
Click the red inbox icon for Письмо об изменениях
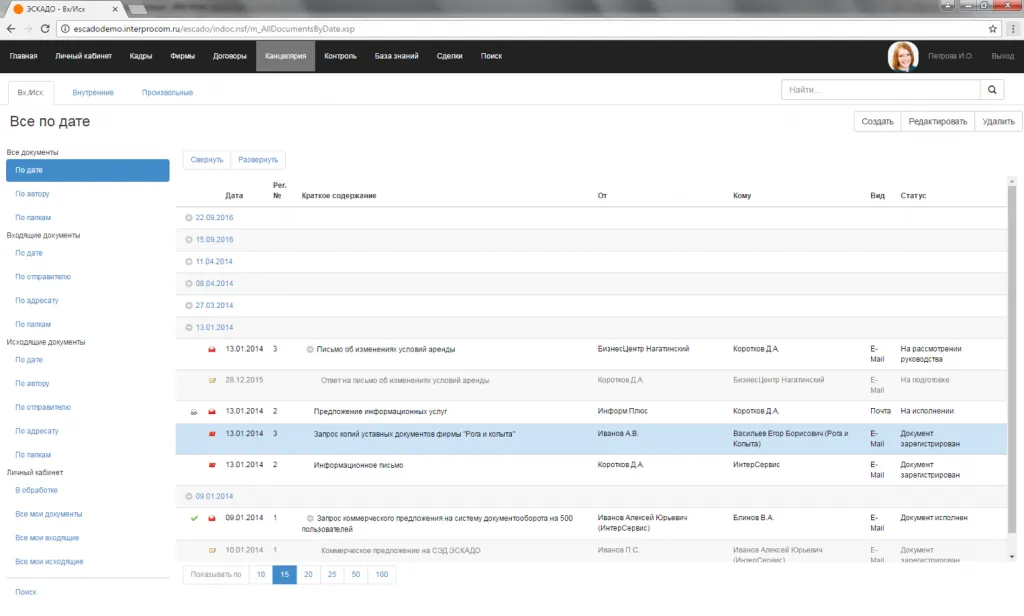[x=212, y=350]
